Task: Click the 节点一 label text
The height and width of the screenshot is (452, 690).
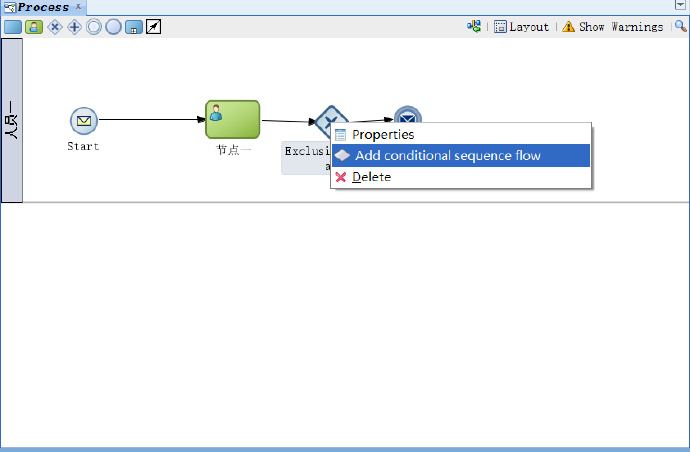Action: click(233, 150)
